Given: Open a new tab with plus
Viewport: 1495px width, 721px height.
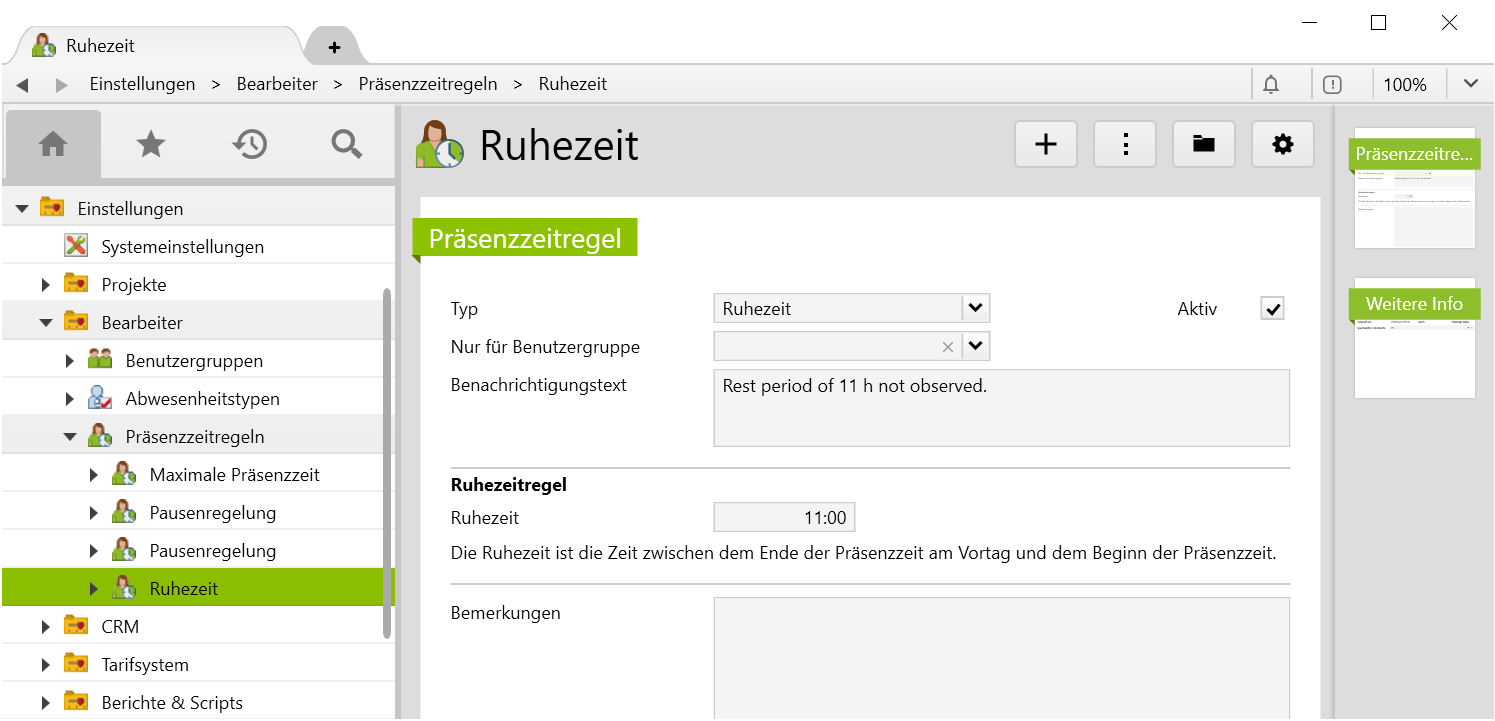Looking at the screenshot, I should point(334,47).
